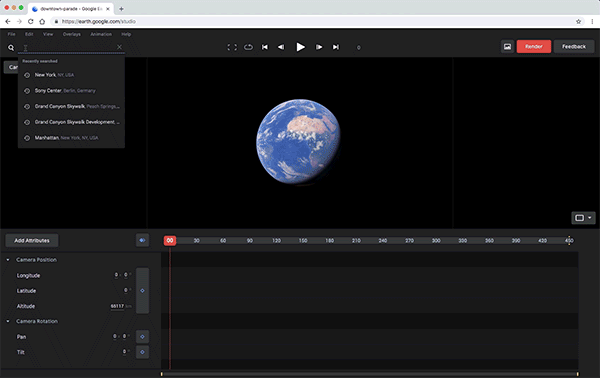600x378 pixels.
Task: Collapse Camera Rotation group
Action: point(8,321)
